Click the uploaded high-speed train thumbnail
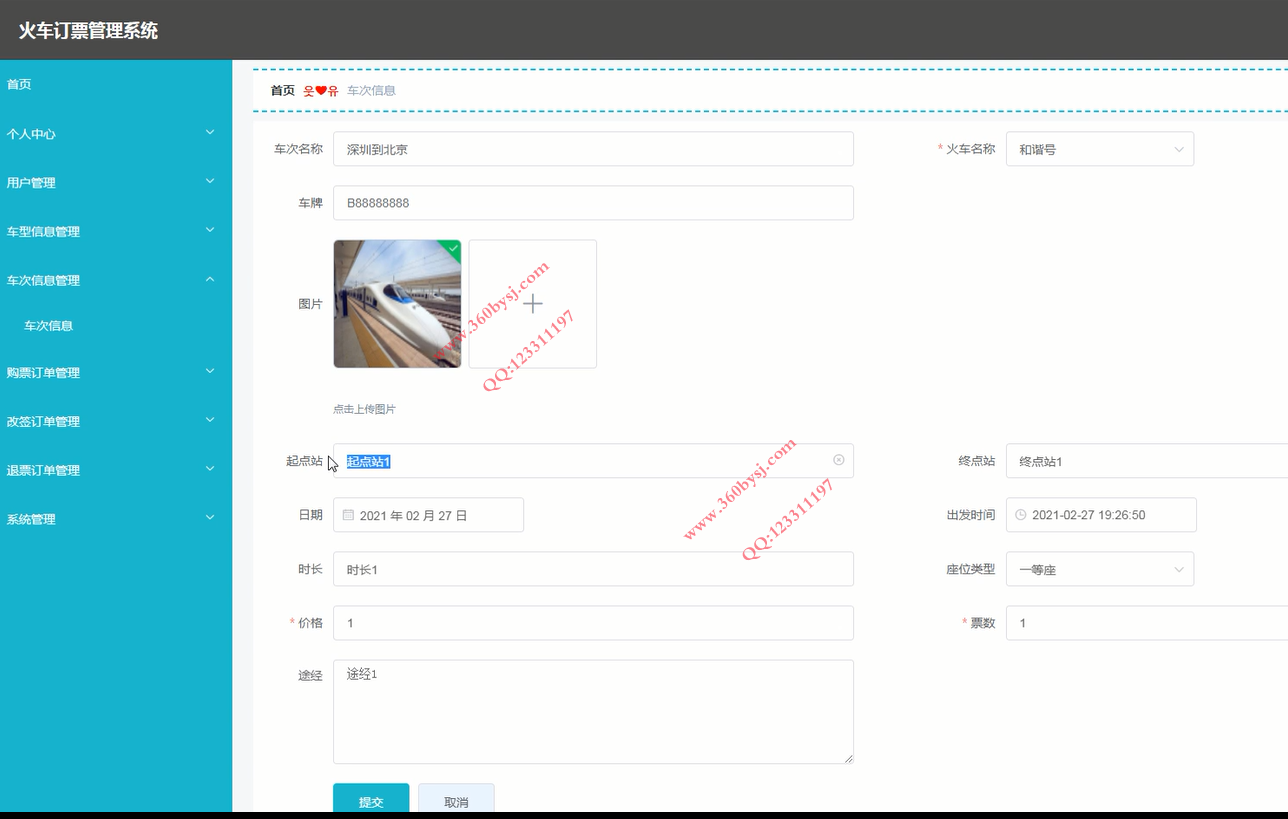 [397, 304]
